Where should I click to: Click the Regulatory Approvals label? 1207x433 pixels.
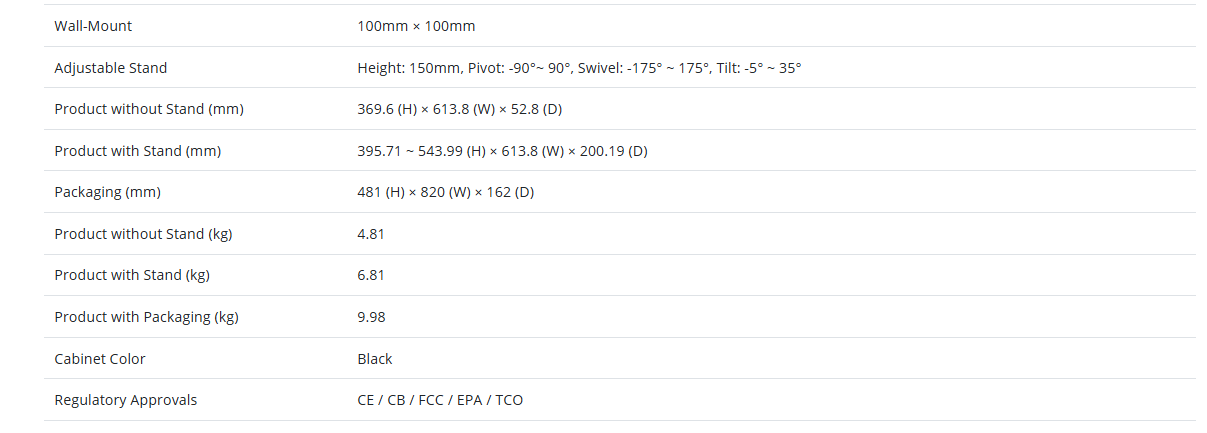[x=126, y=400]
